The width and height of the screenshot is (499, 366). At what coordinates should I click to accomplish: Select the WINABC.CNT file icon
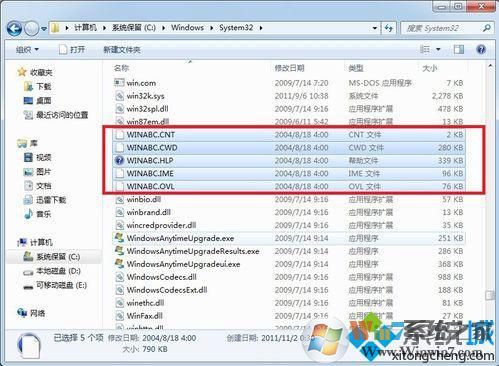(x=119, y=135)
